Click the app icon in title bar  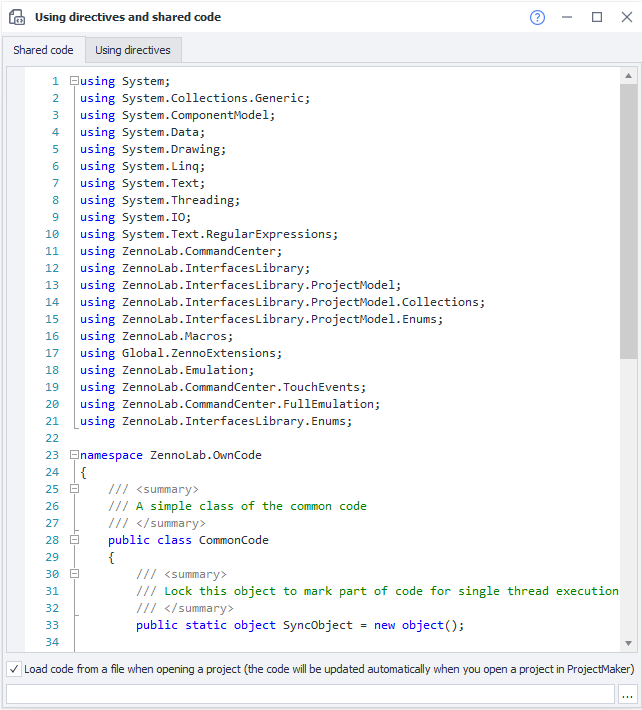coord(16,17)
